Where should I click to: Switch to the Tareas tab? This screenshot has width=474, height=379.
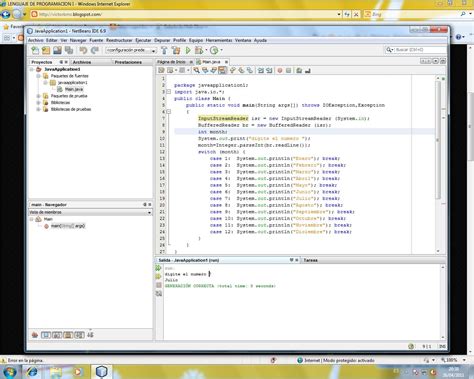(310, 260)
